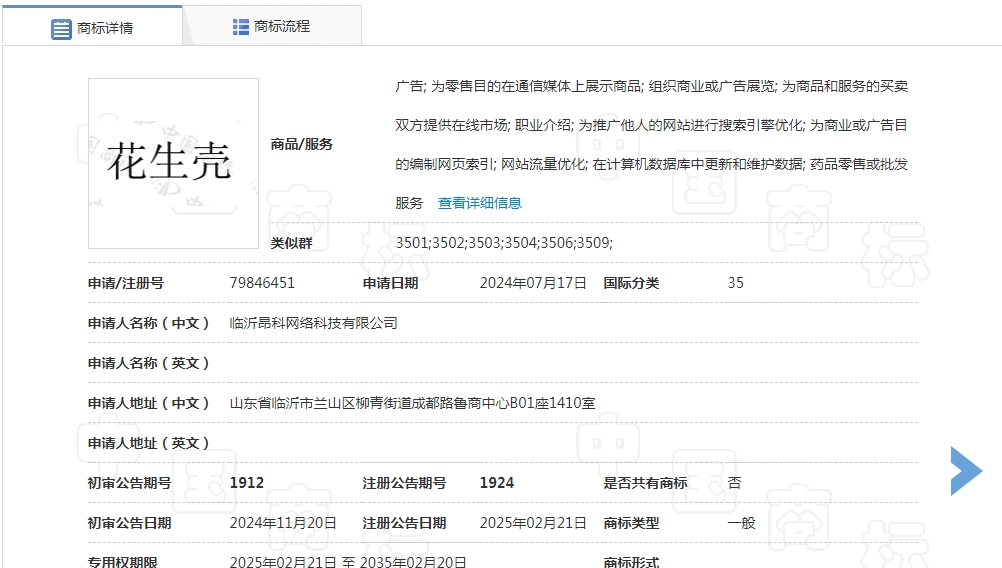Click the grid icon on 商标流程 tab

click(x=241, y=27)
